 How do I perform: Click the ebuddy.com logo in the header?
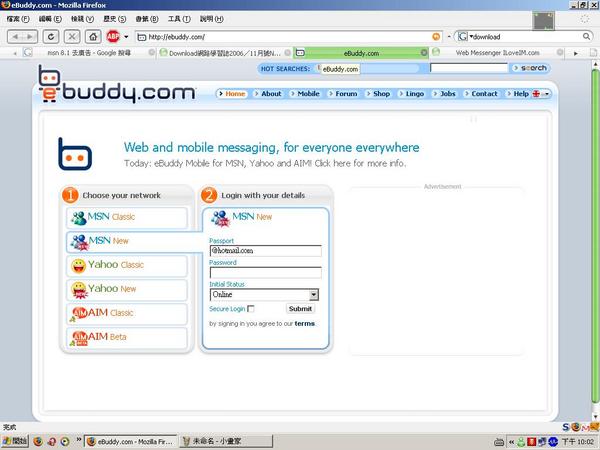tap(117, 84)
